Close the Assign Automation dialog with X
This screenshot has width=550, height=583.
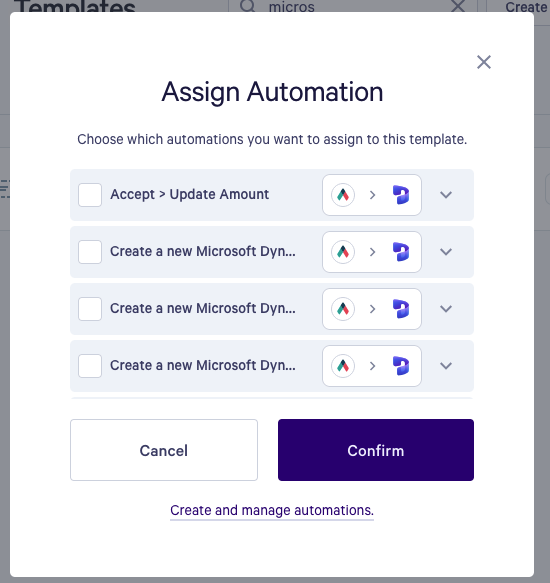coord(484,62)
